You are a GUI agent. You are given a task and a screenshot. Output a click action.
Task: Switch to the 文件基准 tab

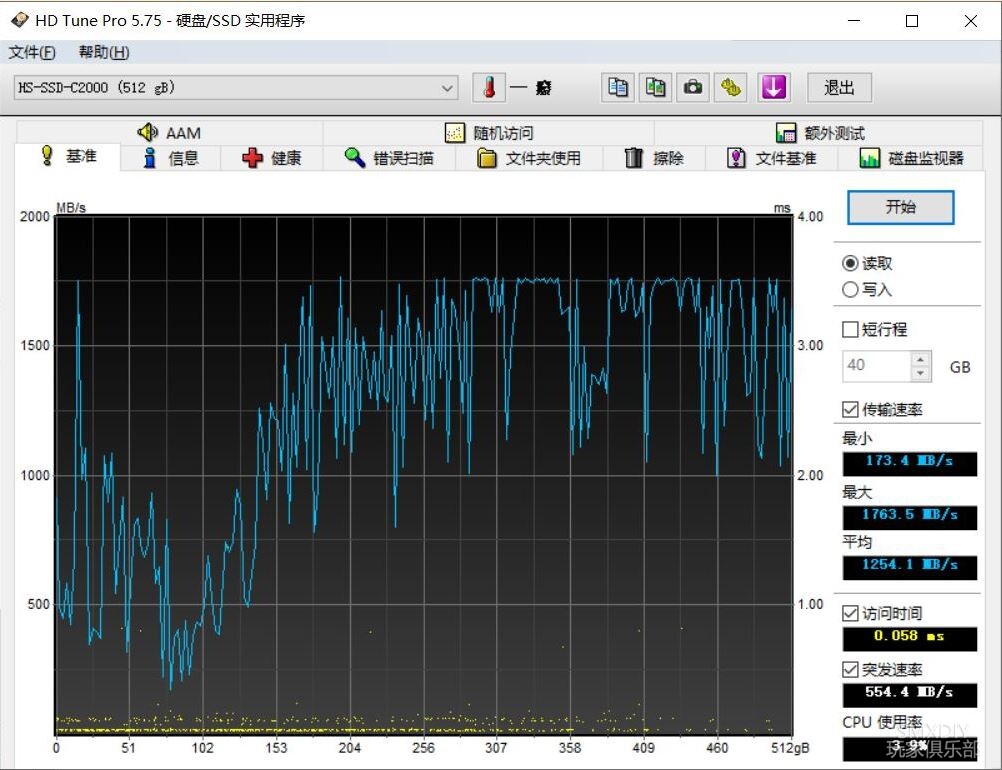[772, 158]
